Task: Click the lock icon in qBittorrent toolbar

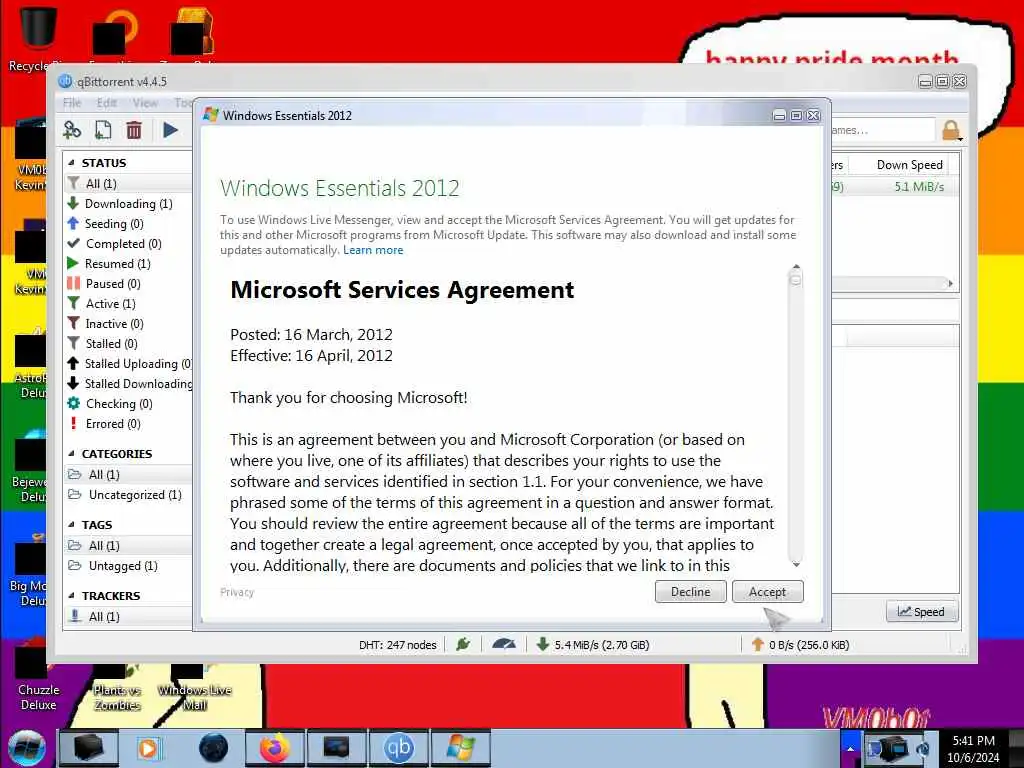Action: pyautogui.click(x=951, y=130)
